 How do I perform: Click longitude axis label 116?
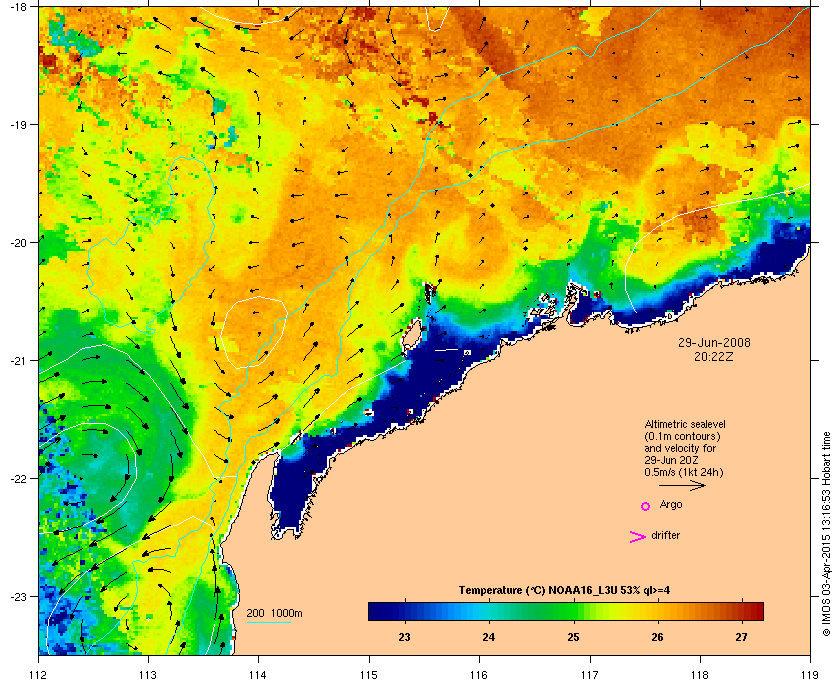[479, 674]
